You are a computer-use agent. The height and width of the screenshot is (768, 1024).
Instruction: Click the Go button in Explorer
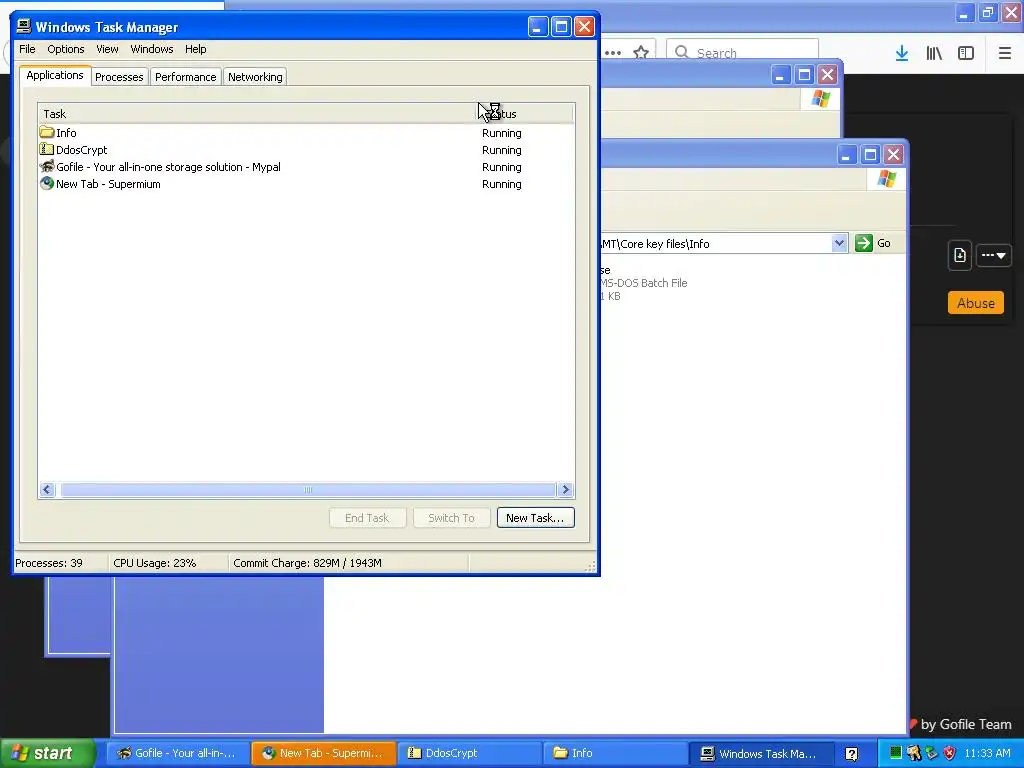873,243
